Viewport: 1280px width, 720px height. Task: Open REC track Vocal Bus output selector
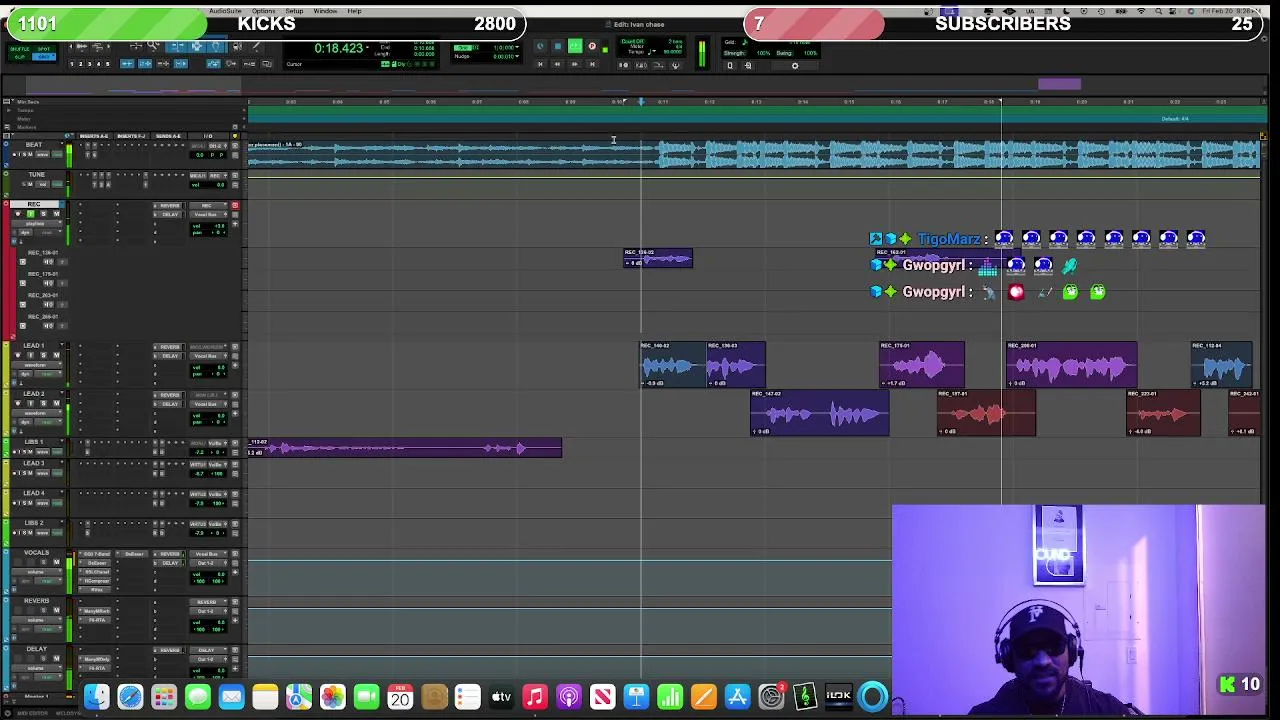click(x=208, y=215)
